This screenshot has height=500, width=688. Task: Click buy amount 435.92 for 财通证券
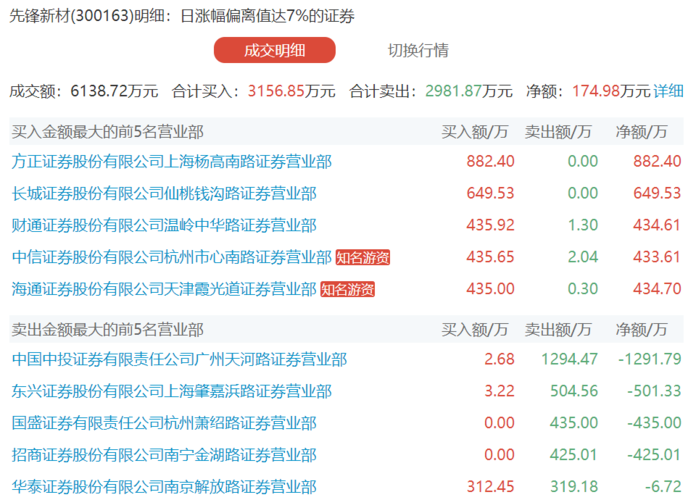pos(490,225)
